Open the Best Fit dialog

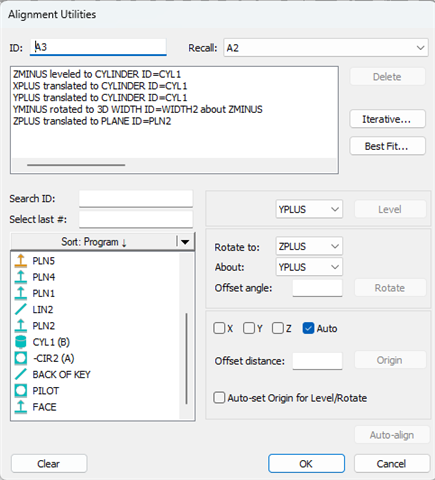[387, 146]
